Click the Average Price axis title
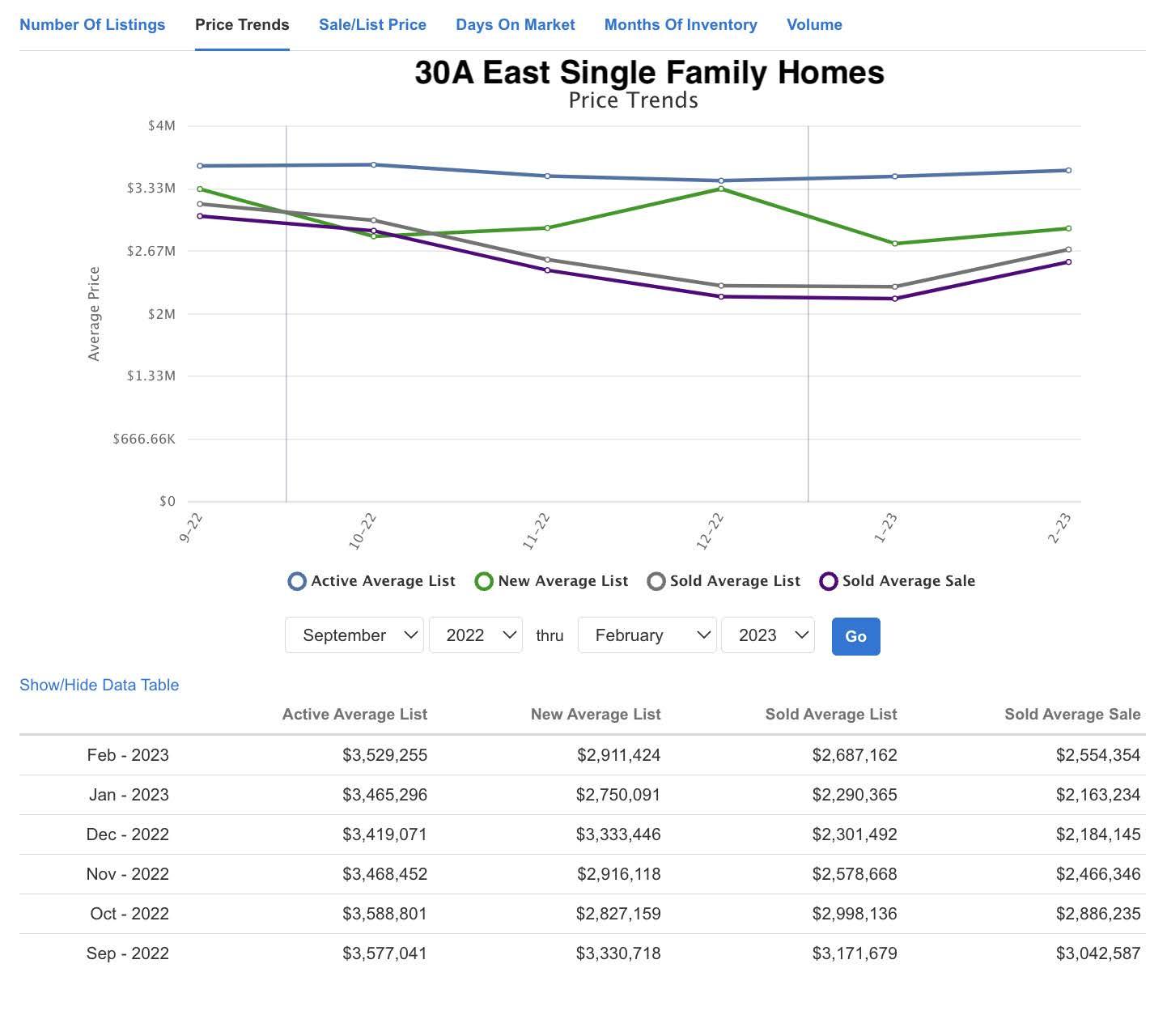 pyautogui.click(x=94, y=313)
